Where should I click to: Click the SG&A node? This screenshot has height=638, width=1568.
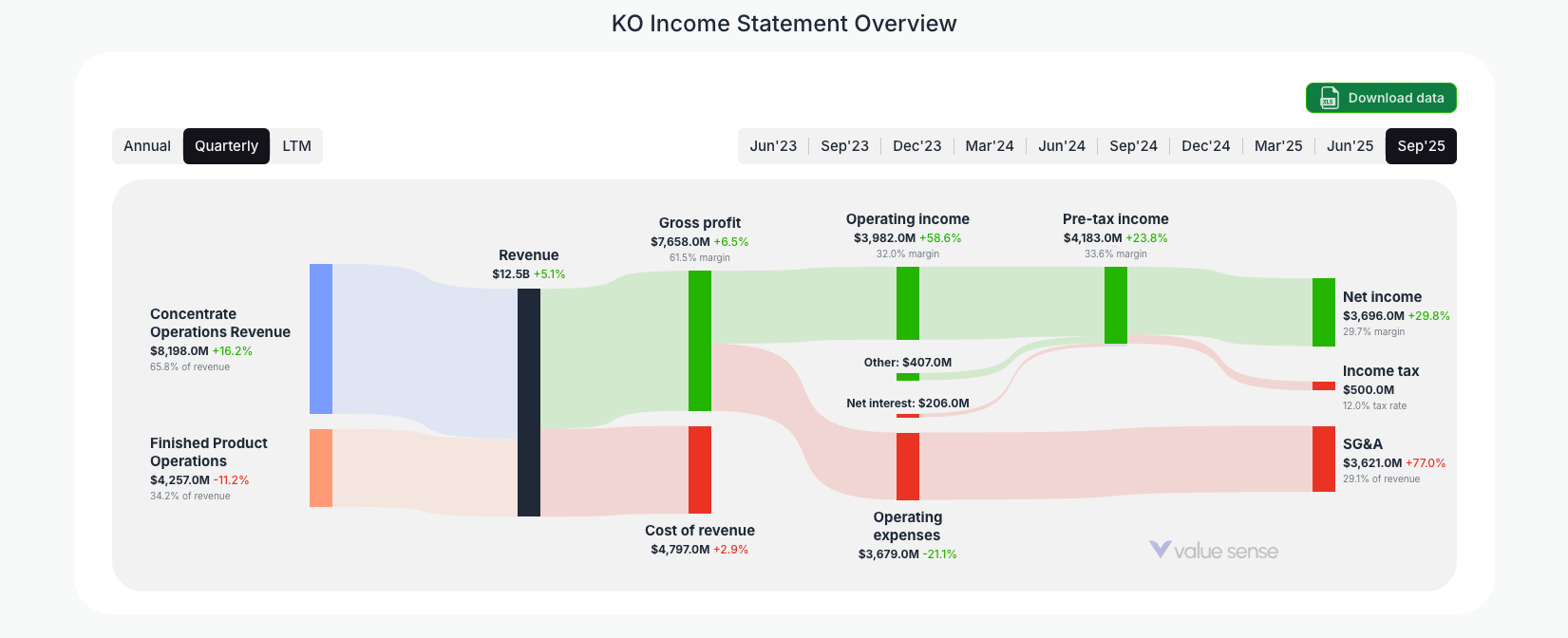1322,460
